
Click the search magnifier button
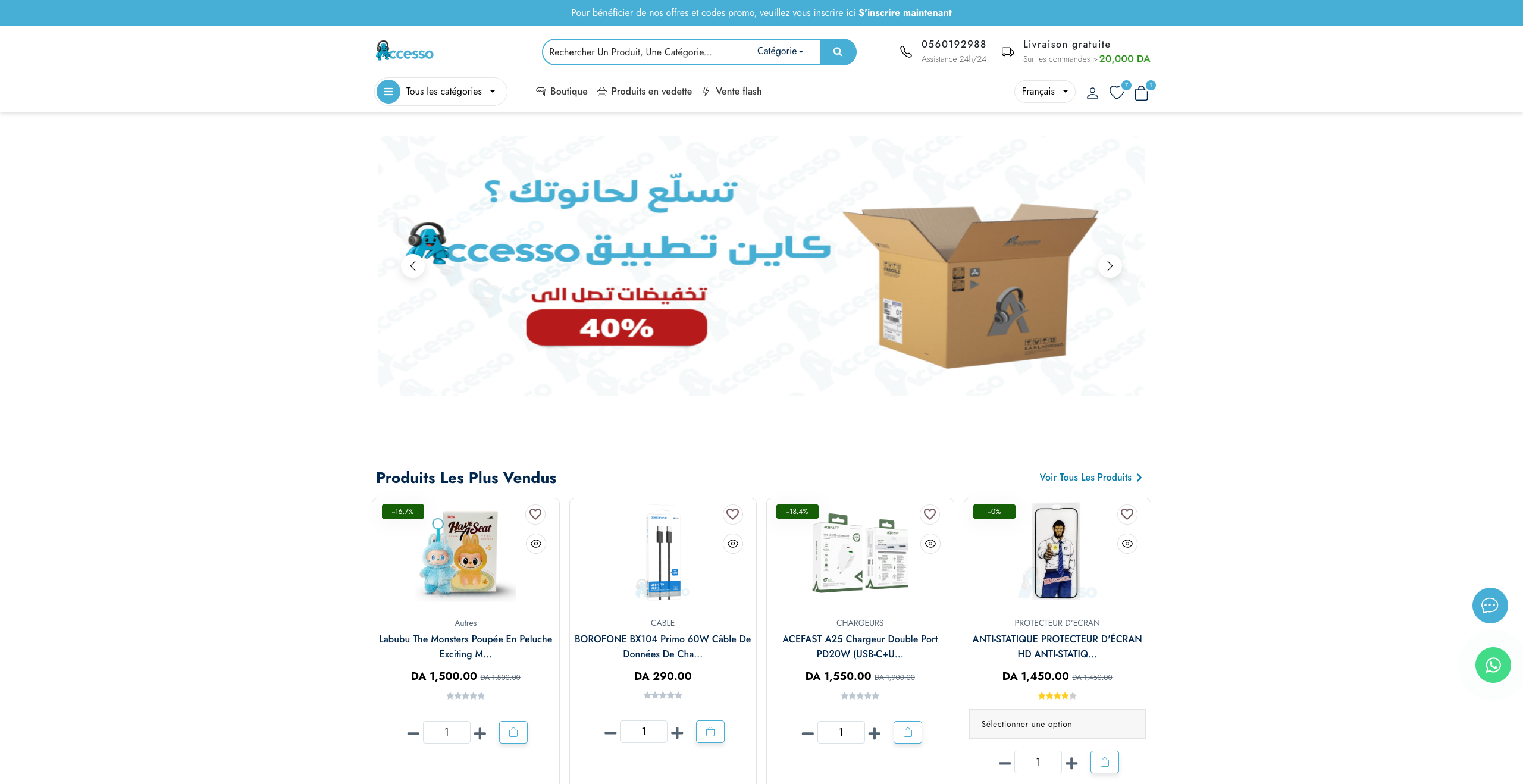(838, 52)
